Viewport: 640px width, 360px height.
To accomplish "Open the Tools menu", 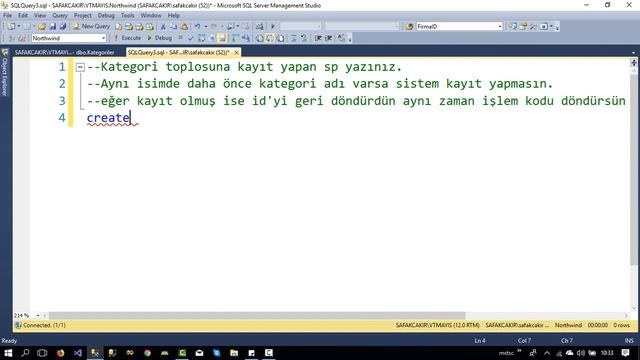I will (127, 16).
